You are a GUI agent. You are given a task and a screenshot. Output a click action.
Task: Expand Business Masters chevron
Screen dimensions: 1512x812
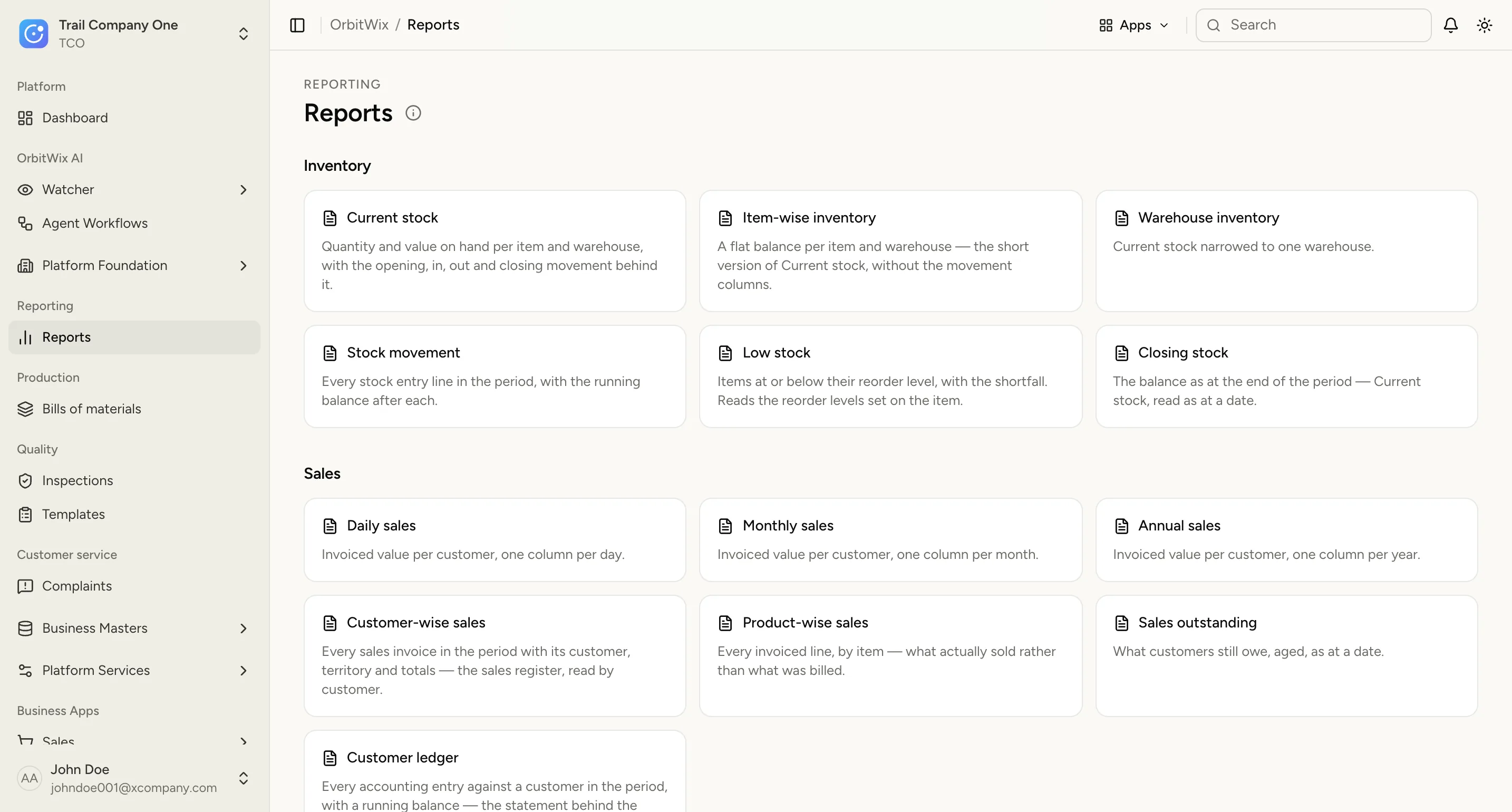tap(244, 628)
